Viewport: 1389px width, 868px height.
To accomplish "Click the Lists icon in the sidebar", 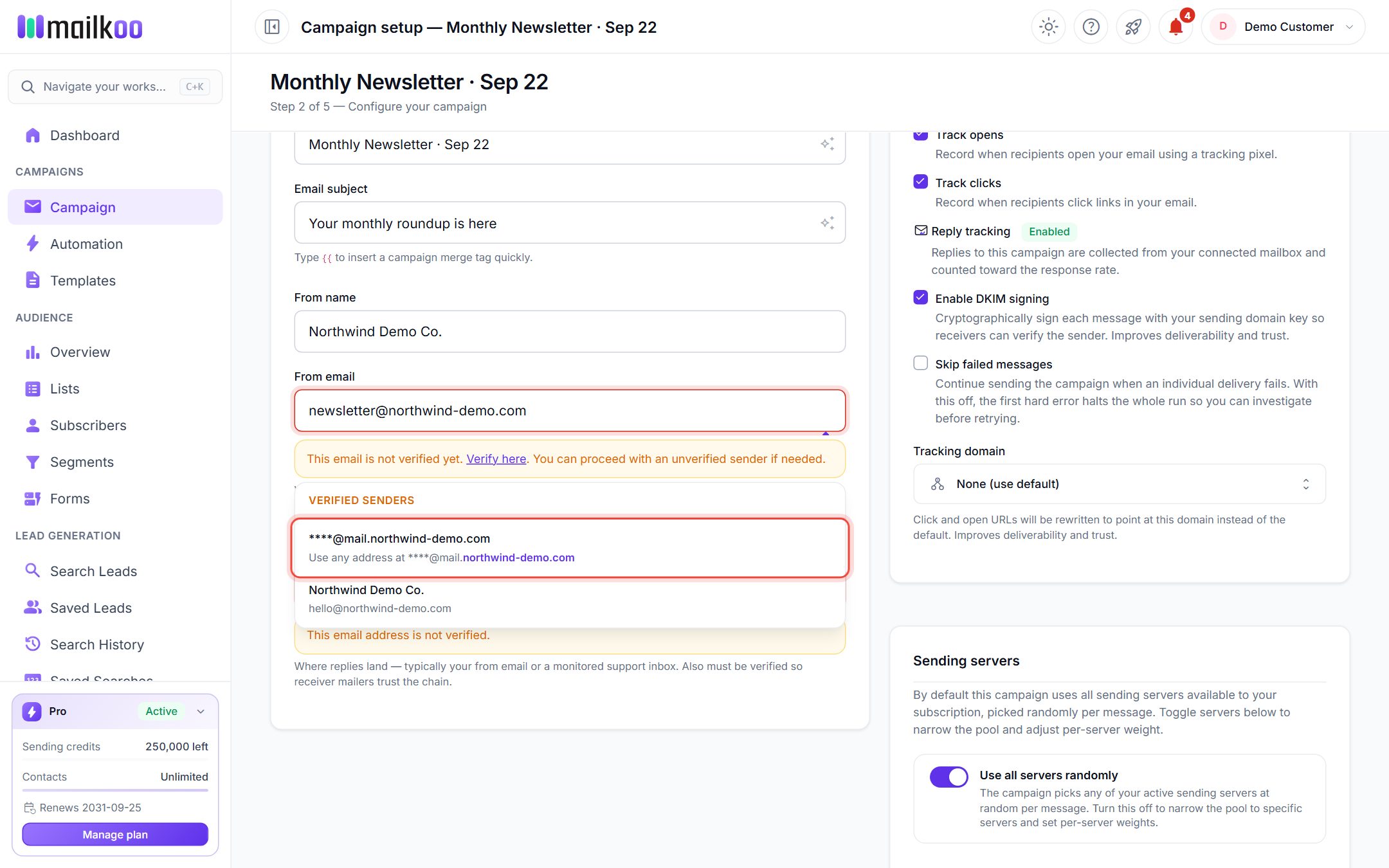I will [32, 389].
